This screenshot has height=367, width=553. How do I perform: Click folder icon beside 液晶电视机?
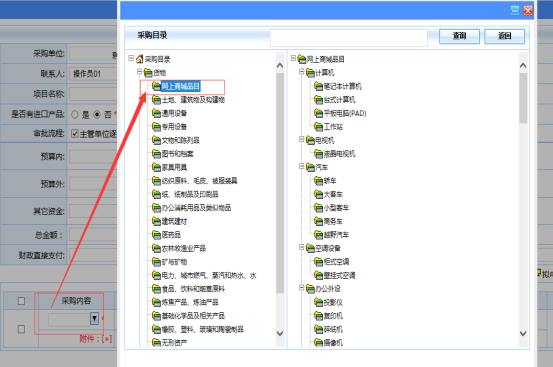(x=318, y=154)
